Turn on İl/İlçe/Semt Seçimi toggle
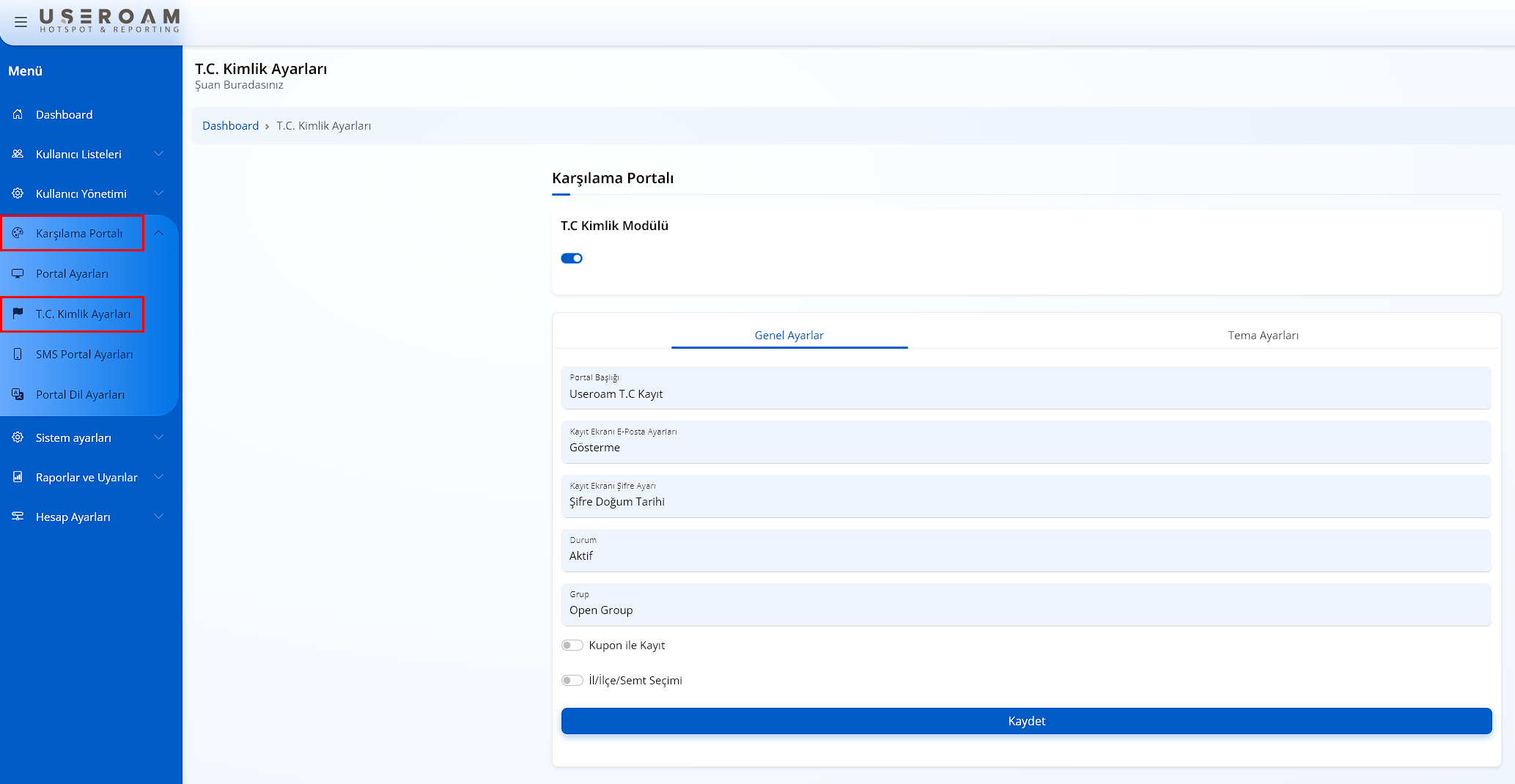Viewport: 1515px width, 784px height. tap(572, 681)
